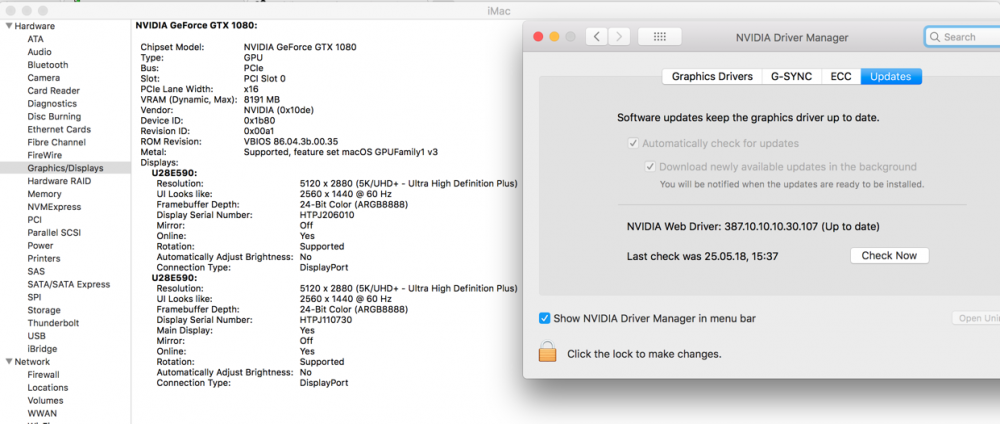Close the NVIDIA Driver Manager window
Viewport: 1000px width, 424px height.
coord(538,37)
